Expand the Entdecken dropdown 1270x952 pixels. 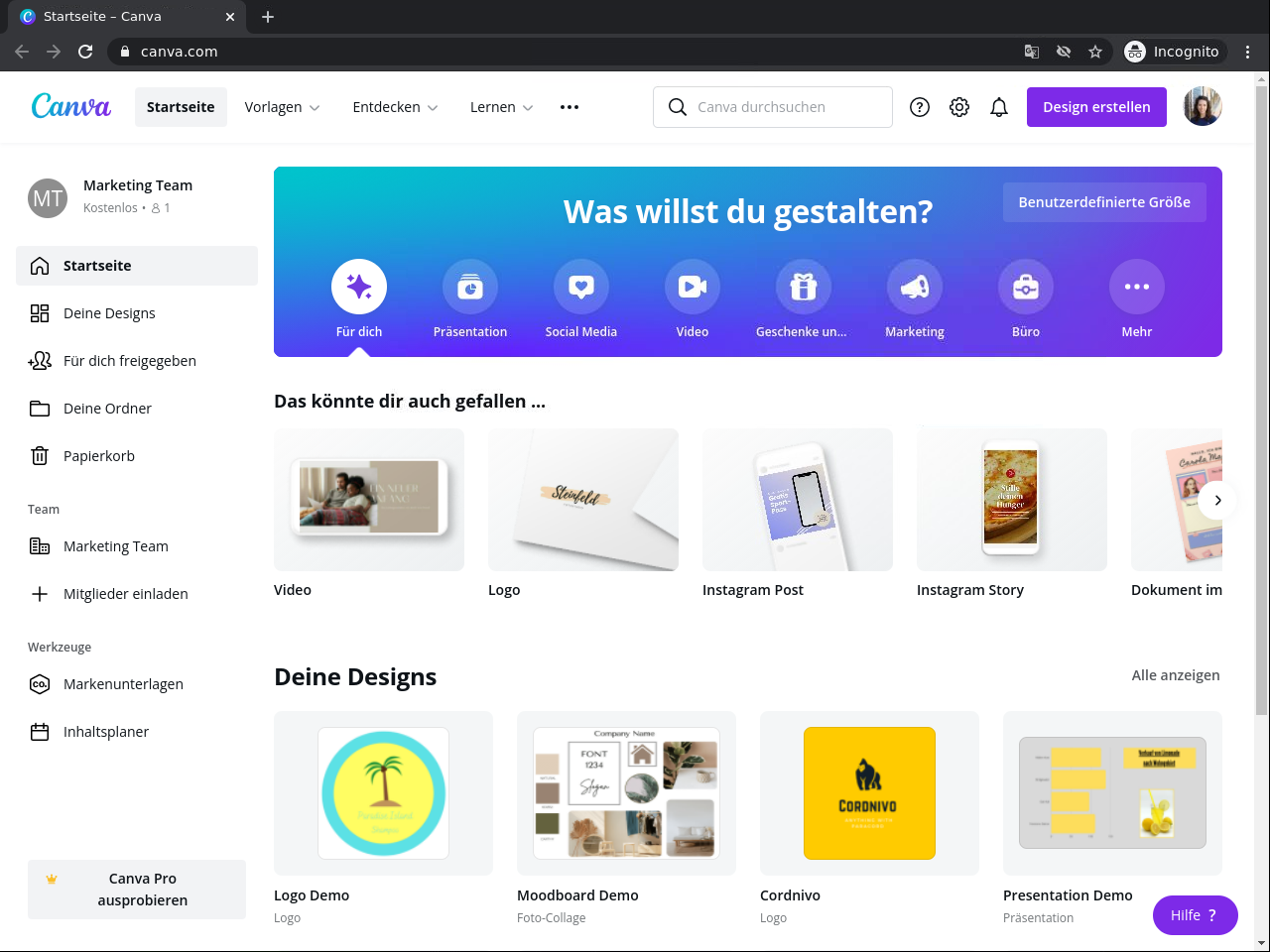click(x=395, y=107)
